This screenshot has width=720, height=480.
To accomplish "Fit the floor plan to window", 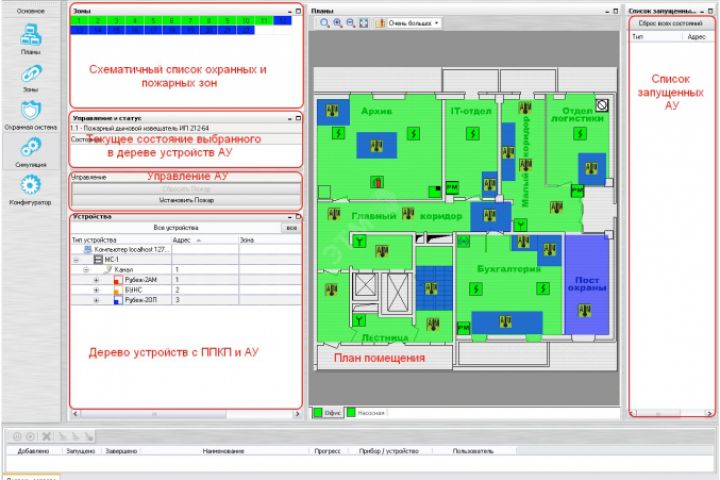I will (364, 23).
